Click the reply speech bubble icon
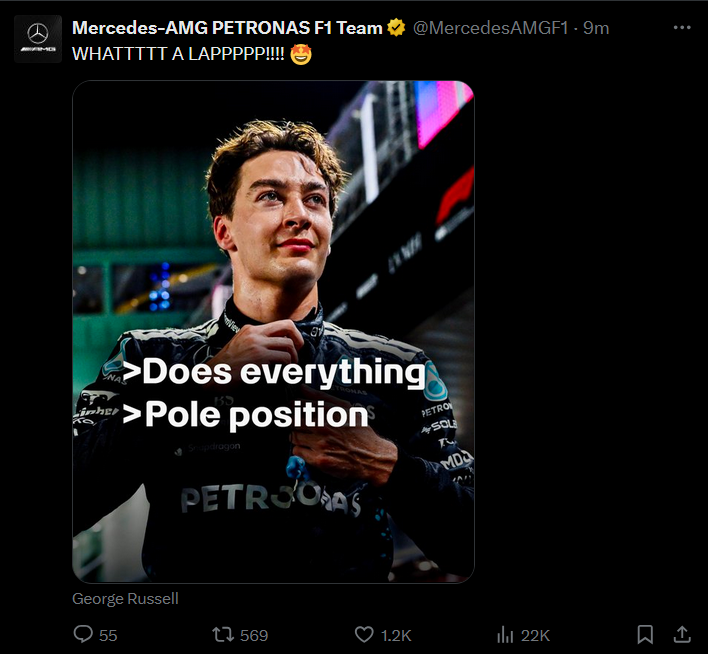This screenshot has width=708, height=654. pyautogui.click(x=83, y=634)
